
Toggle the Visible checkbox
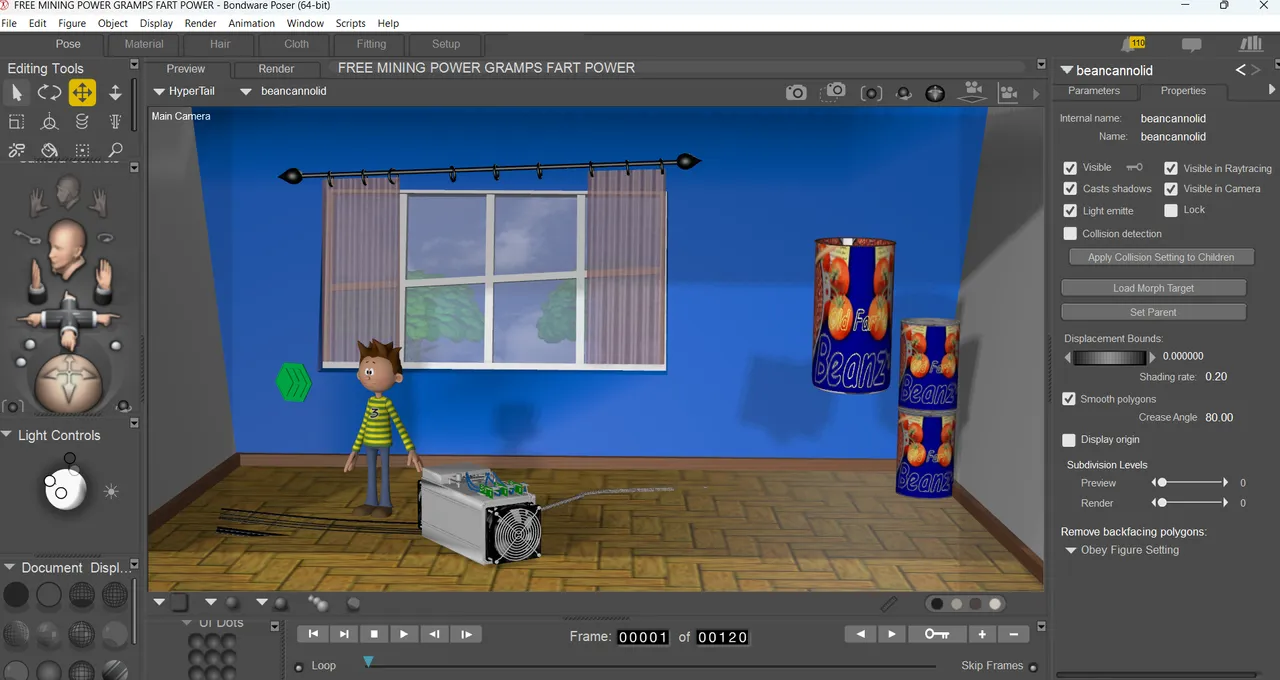pos(1070,168)
